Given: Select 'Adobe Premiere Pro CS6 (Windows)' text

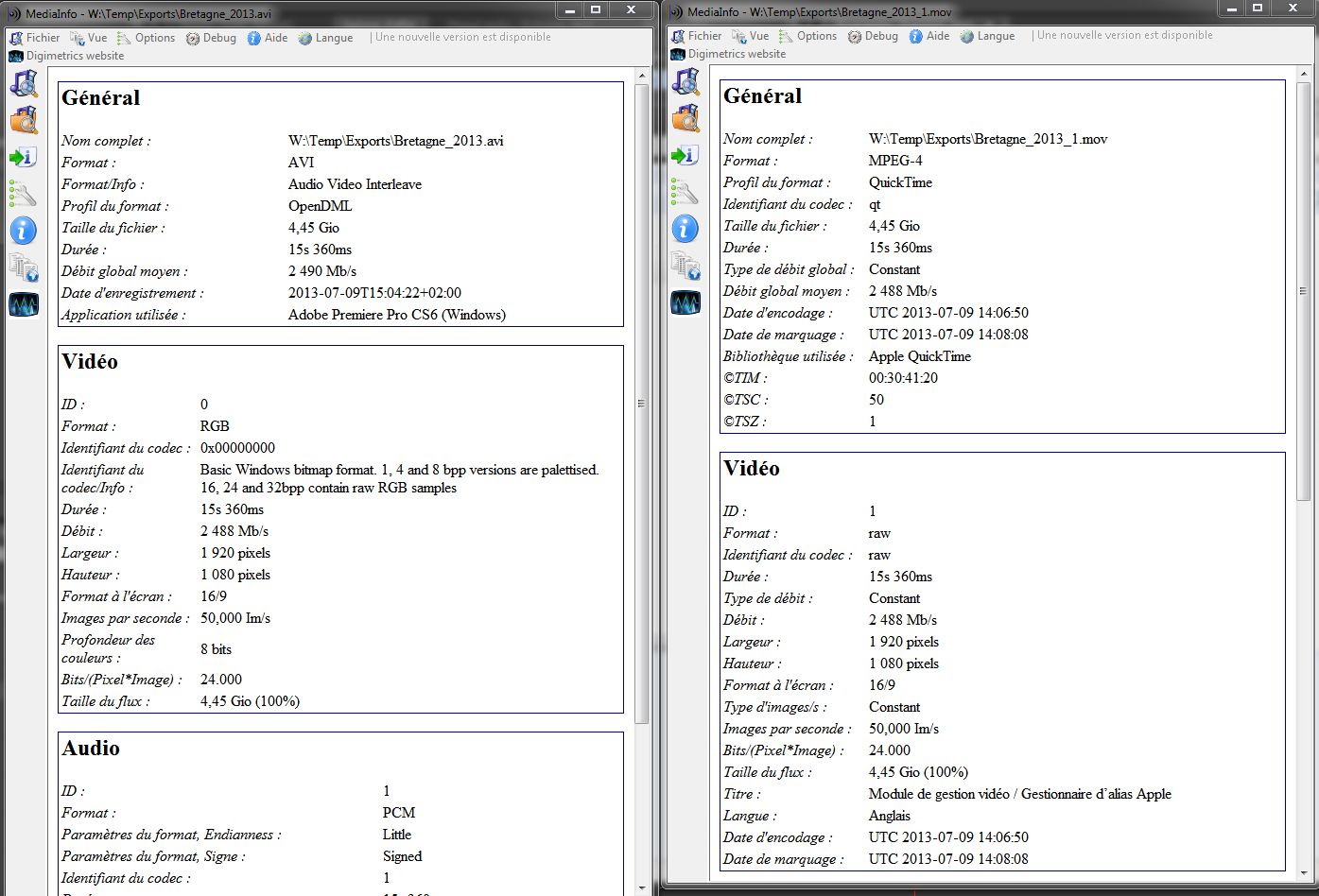Looking at the screenshot, I should pos(397,315).
